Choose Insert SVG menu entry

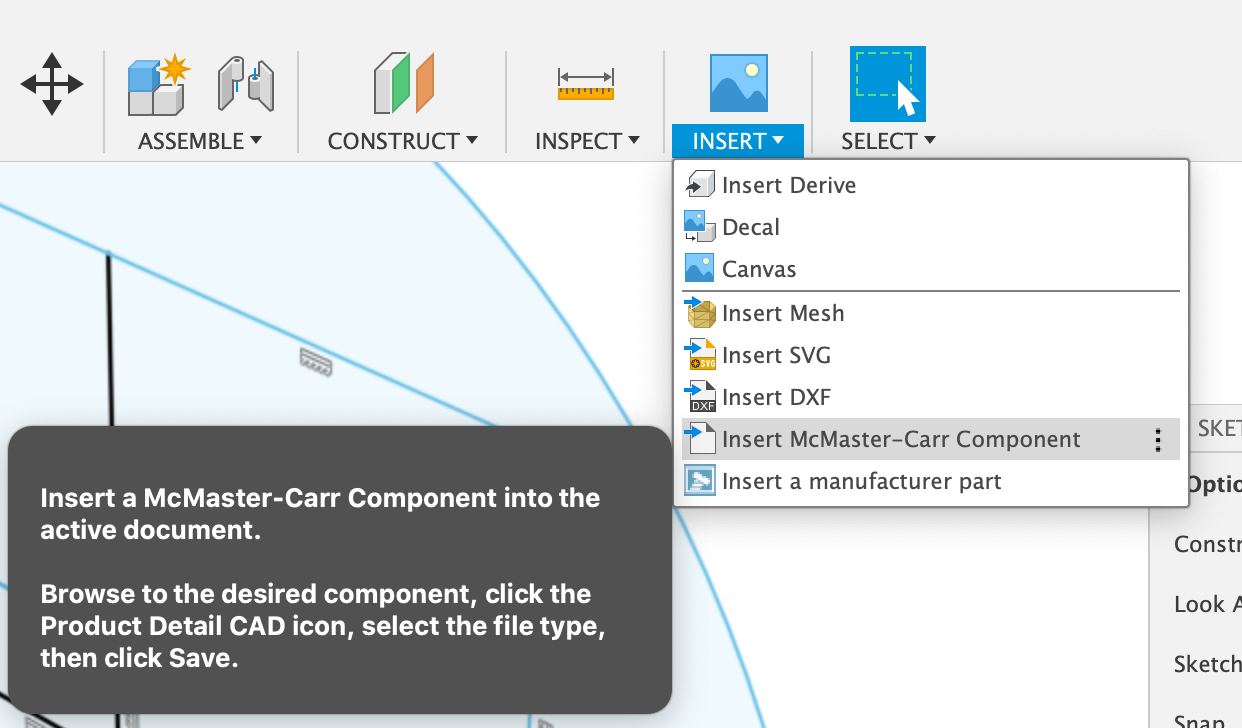931,355
